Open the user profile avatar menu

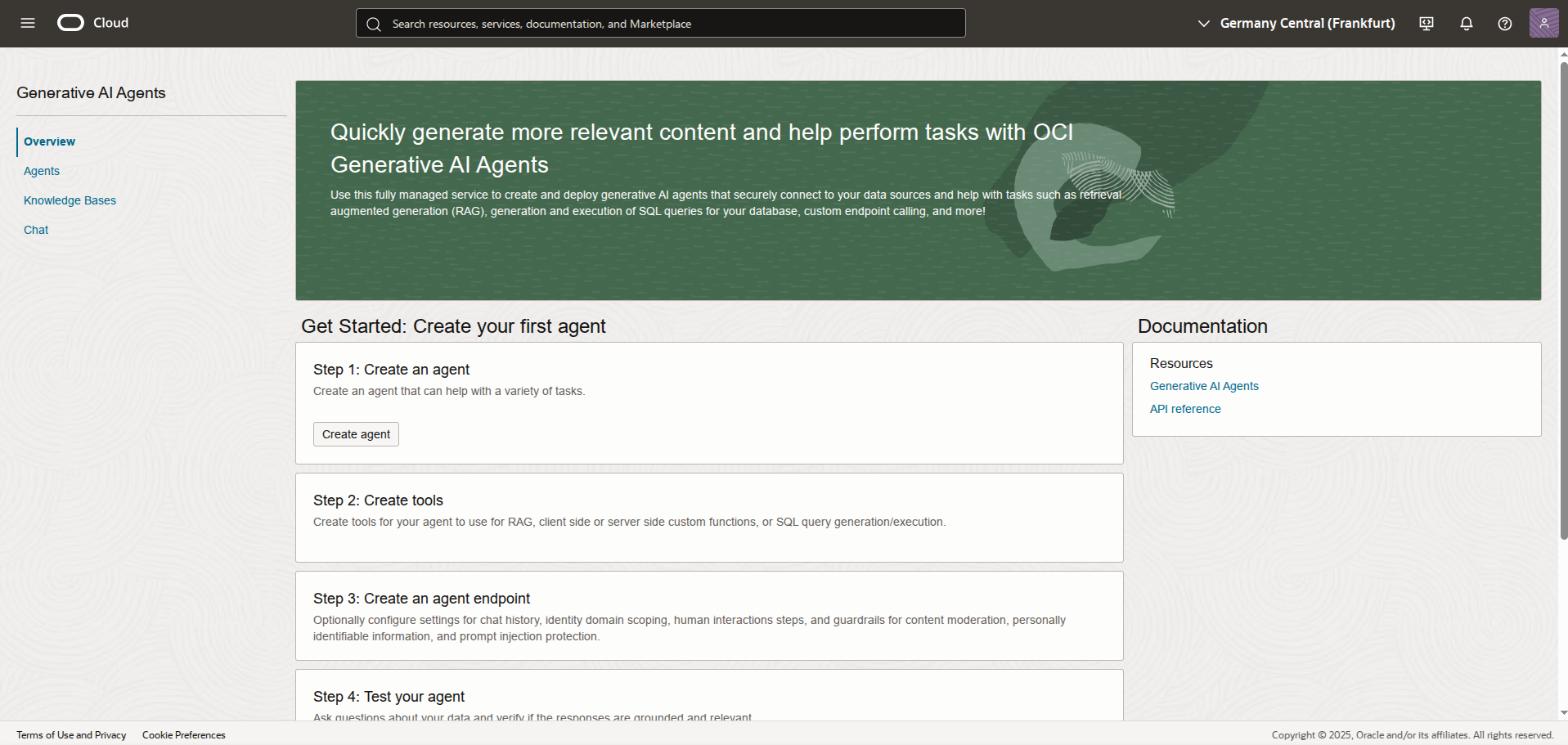[x=1543, y=23]
